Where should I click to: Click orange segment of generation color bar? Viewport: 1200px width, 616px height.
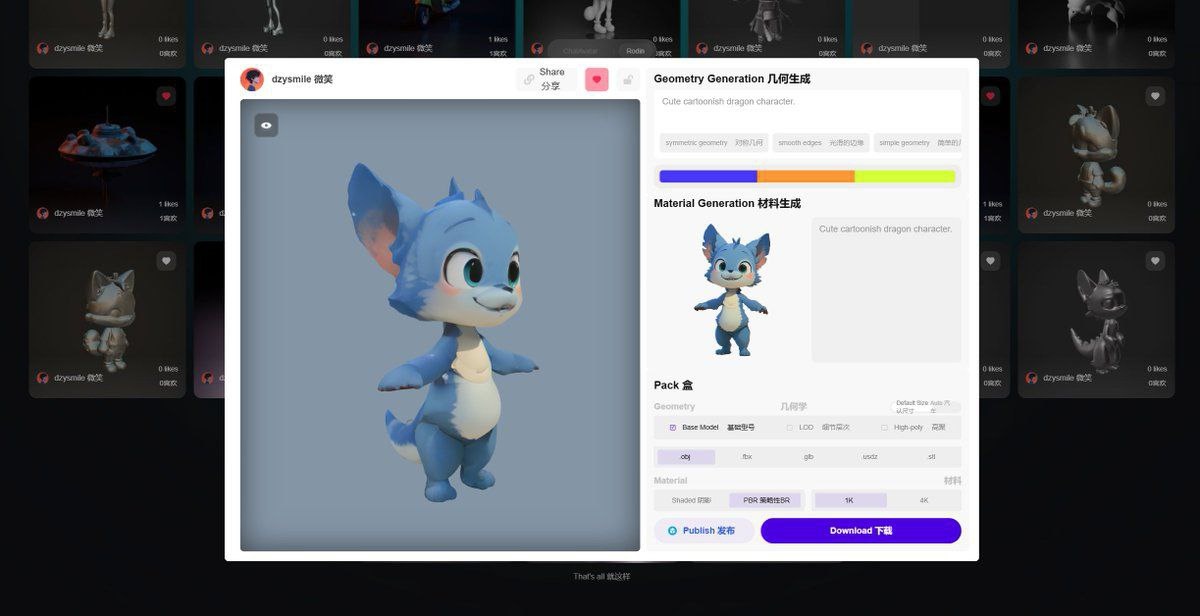806,176
